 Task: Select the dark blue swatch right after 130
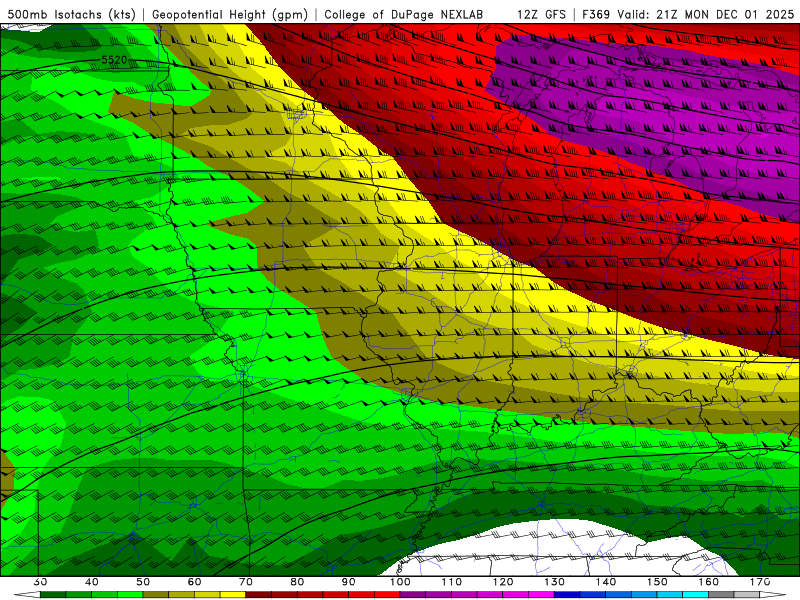pyautogui.click(x=567, y=594)
